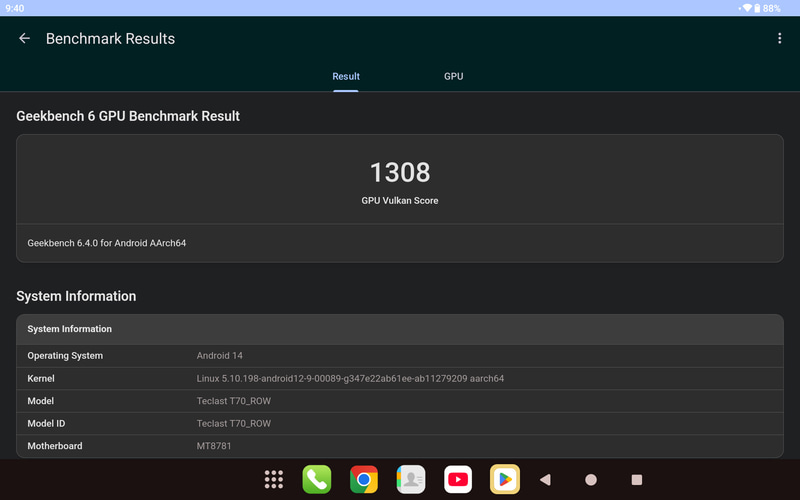This screenshot has width=800, height=500.
Task: Tap the Linux kernel version string
Action: tap(350, 379)
